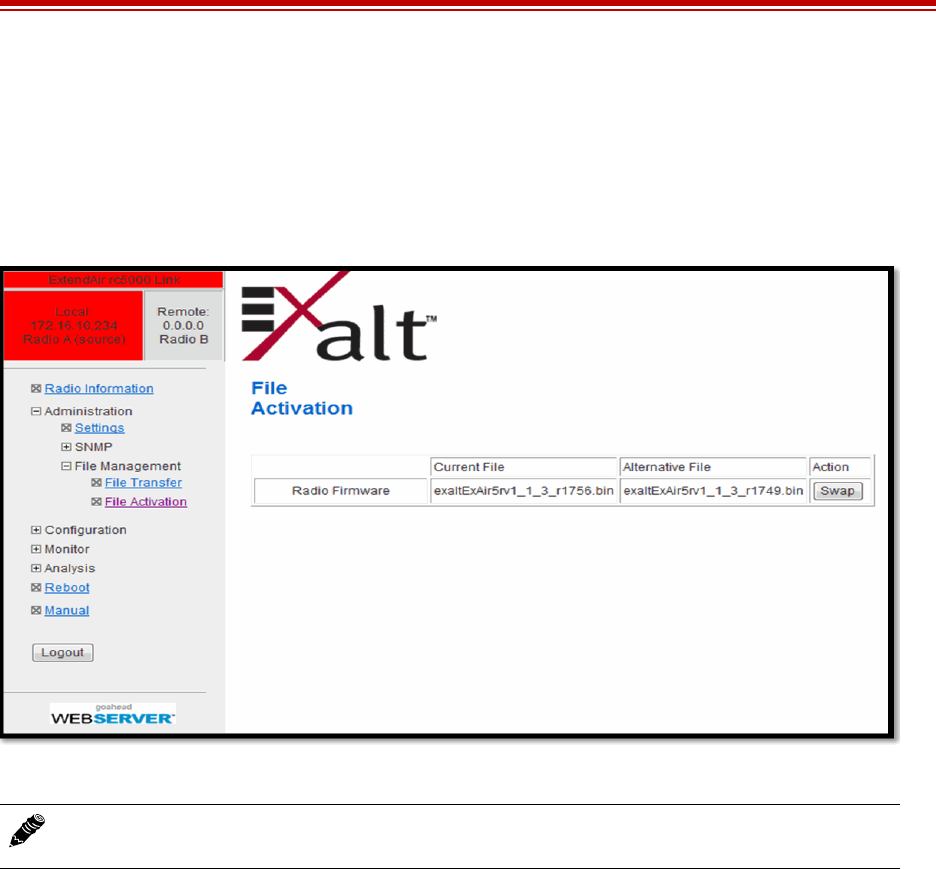Click the icon beside Settings
Viewport: 936px width, 869px height.
pyautogui.click(x=66, y=428)
